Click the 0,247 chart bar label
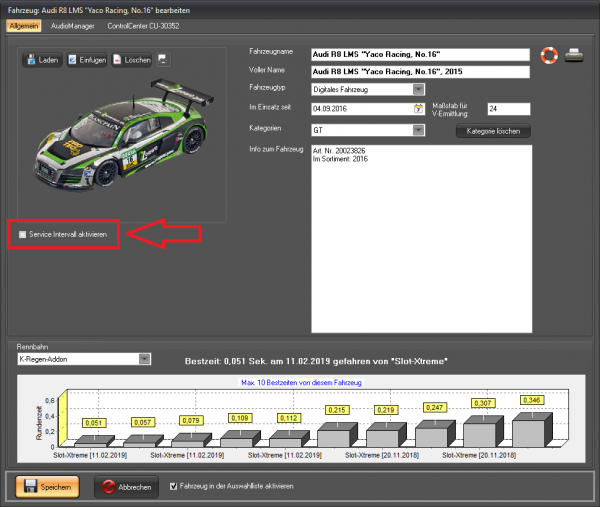 tap(434, 408)
